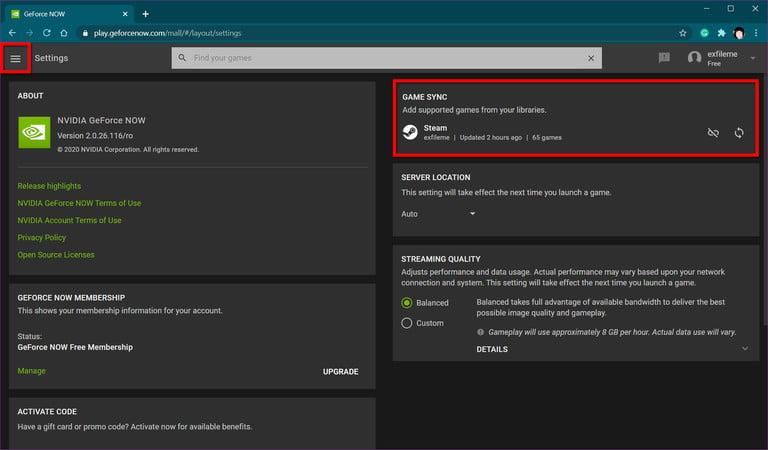Unlink the Steam account
This screenshot has height=450, width=768.
pyautogui.click(x=713, y=133)
